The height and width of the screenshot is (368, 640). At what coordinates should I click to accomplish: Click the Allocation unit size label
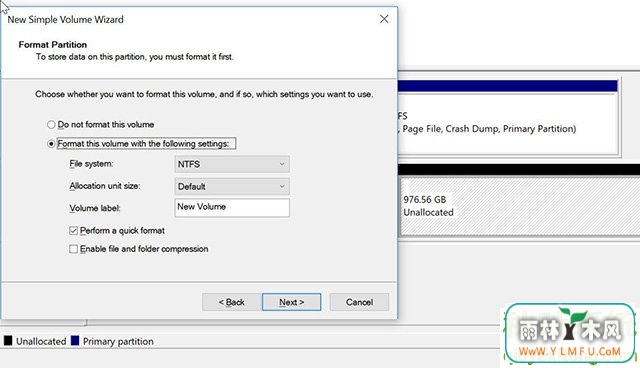[105, 186]
